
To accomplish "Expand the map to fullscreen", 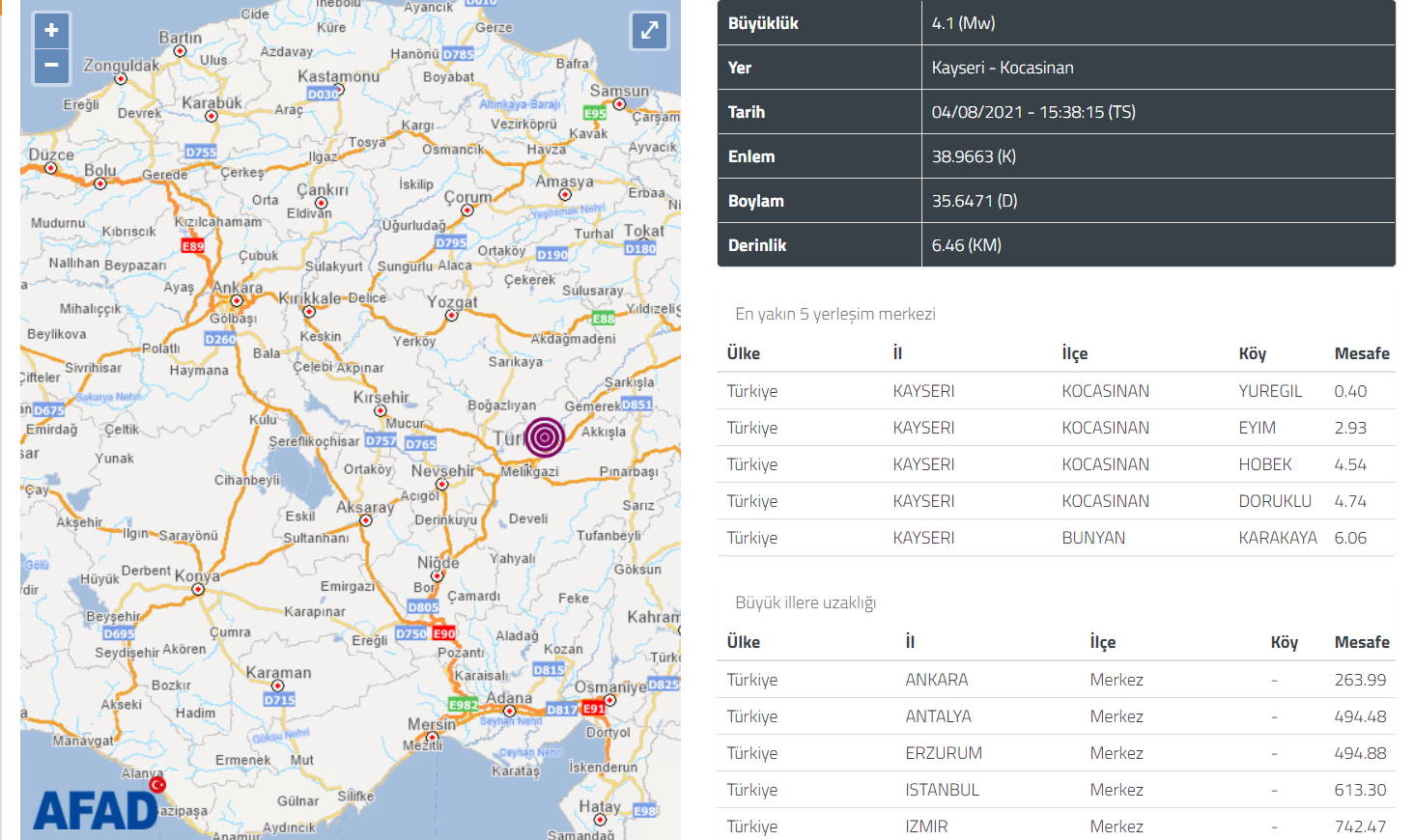I will point(649,31).
